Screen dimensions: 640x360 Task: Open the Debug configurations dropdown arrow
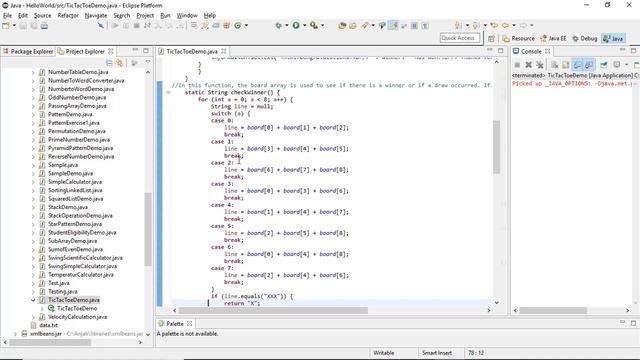(287, 26)
